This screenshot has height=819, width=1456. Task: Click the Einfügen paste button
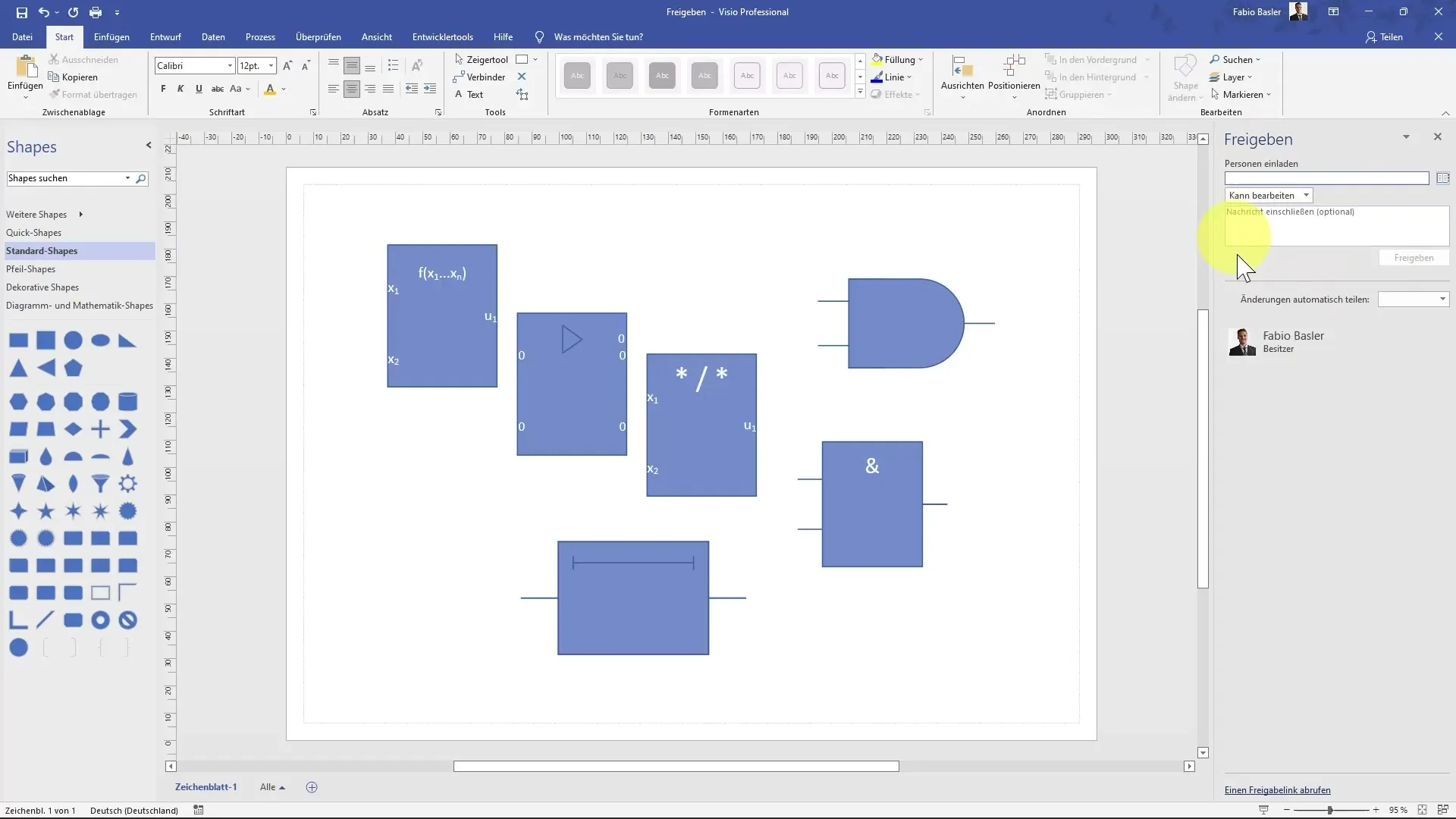25,77
